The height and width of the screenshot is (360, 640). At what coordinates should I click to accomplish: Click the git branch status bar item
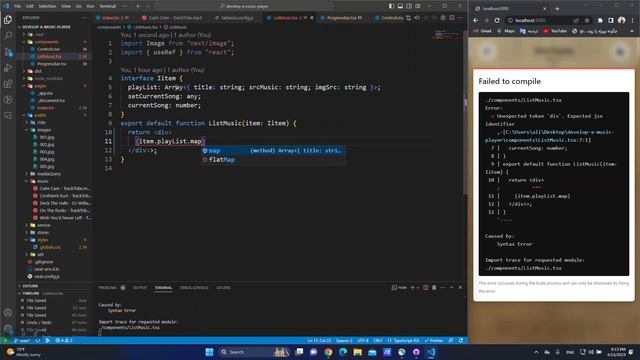22,340
